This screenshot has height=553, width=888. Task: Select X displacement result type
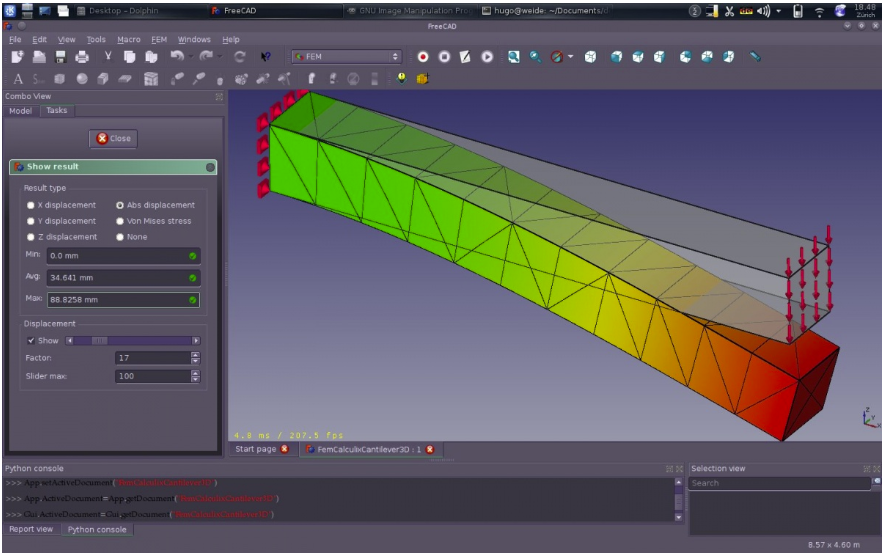(31, 205)
